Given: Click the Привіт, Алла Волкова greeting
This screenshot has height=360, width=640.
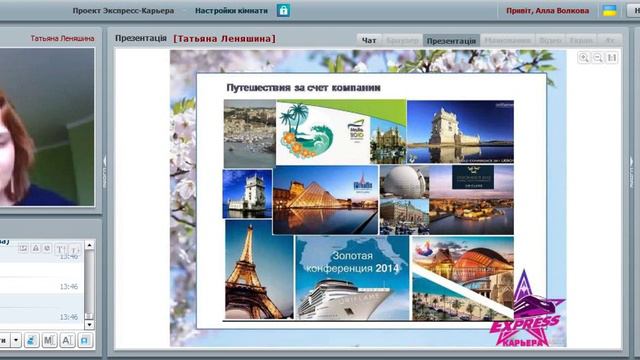Looking at the screenshot, I should [548, 11].
